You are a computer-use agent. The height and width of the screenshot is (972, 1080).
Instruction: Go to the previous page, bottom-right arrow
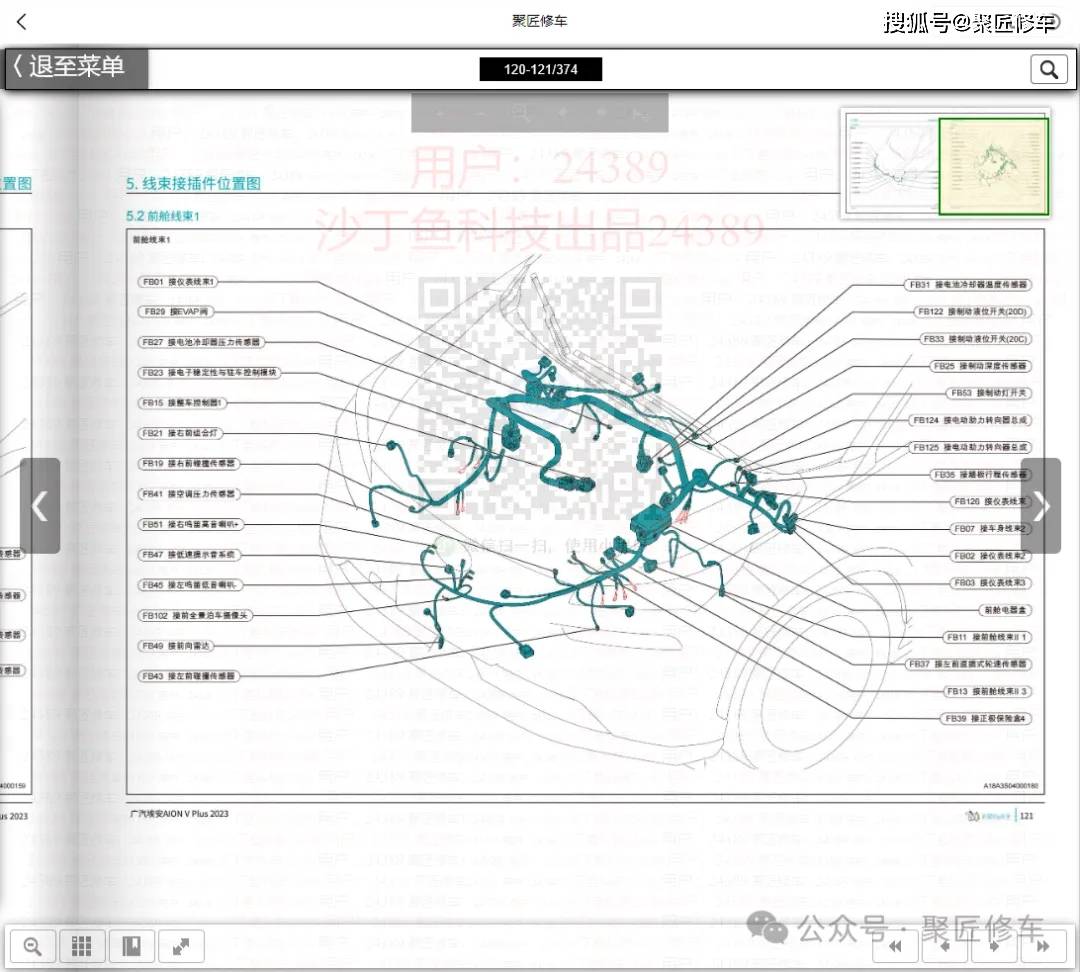coord(945,946)
